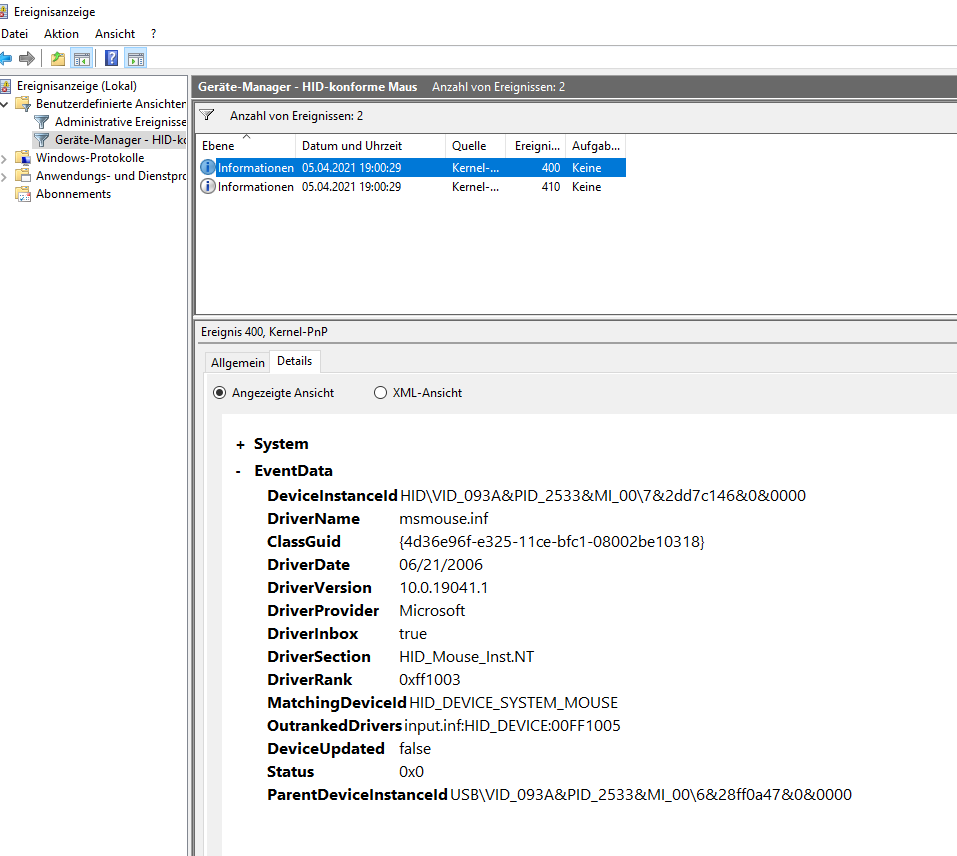Open the Ansicht menu

(115, 34)
